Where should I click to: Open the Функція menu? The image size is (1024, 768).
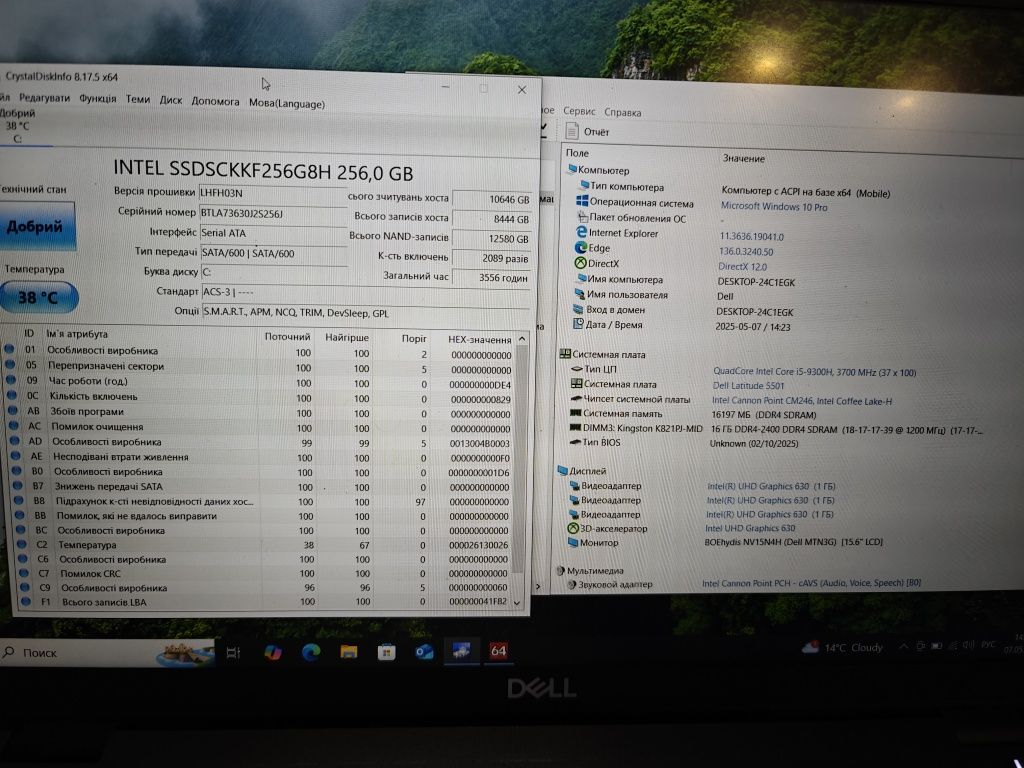(97, 99)
